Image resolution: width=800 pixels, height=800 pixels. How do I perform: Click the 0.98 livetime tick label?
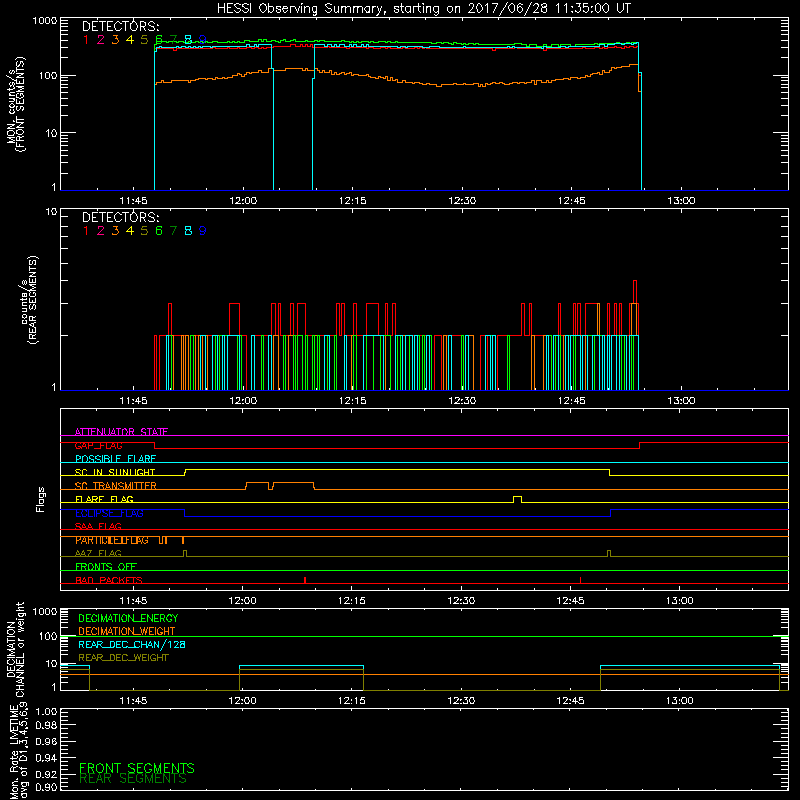coord(46,726)
